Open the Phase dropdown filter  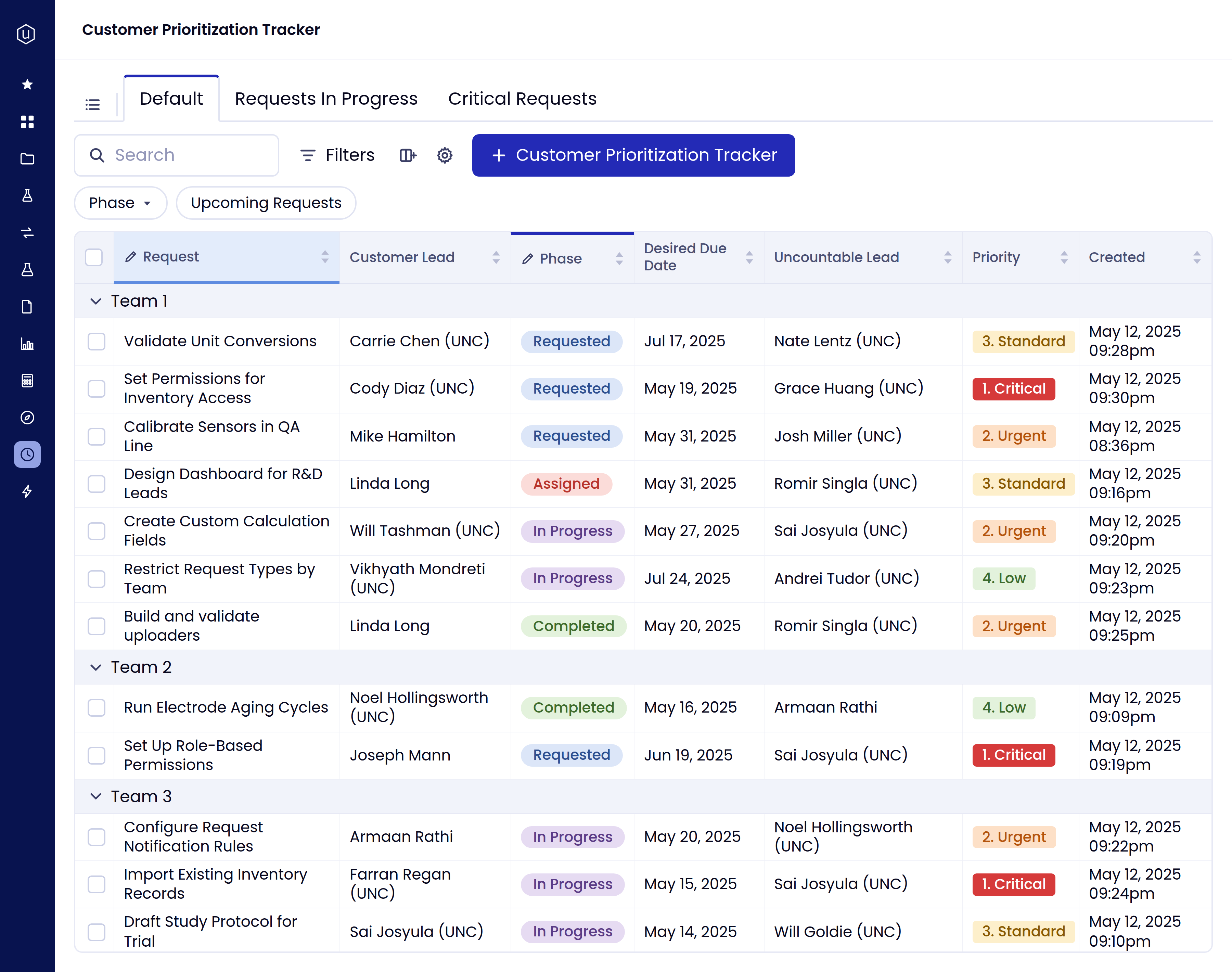[x=121, y=203]
